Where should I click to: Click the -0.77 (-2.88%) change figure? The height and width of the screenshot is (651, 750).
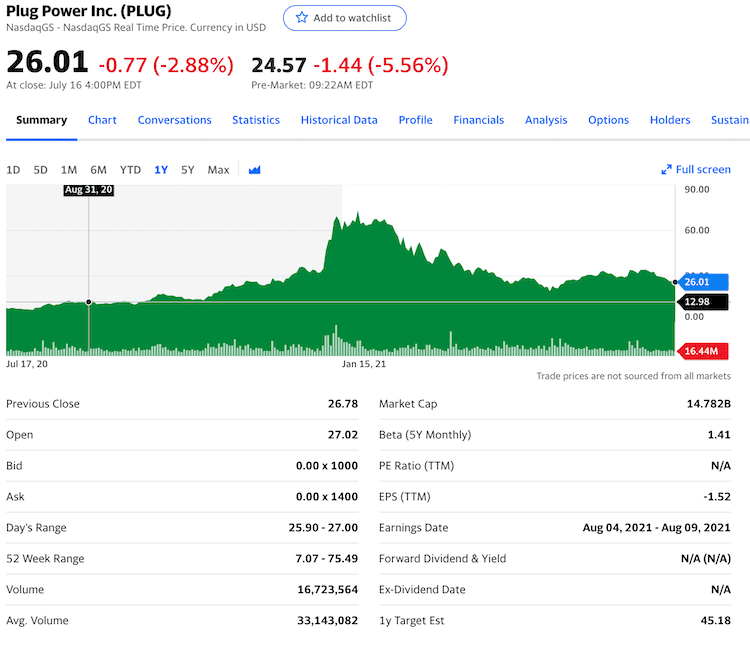[166, 65]
